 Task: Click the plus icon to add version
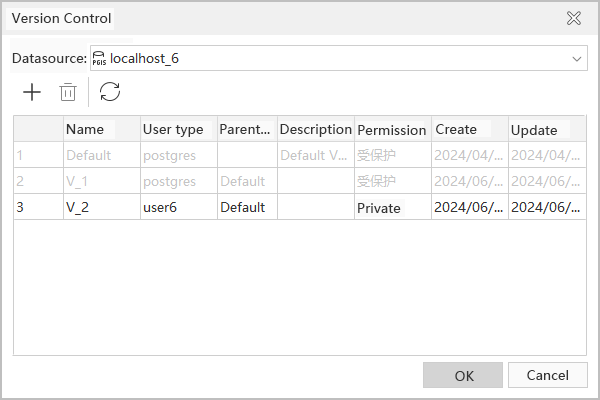(32, 93)
